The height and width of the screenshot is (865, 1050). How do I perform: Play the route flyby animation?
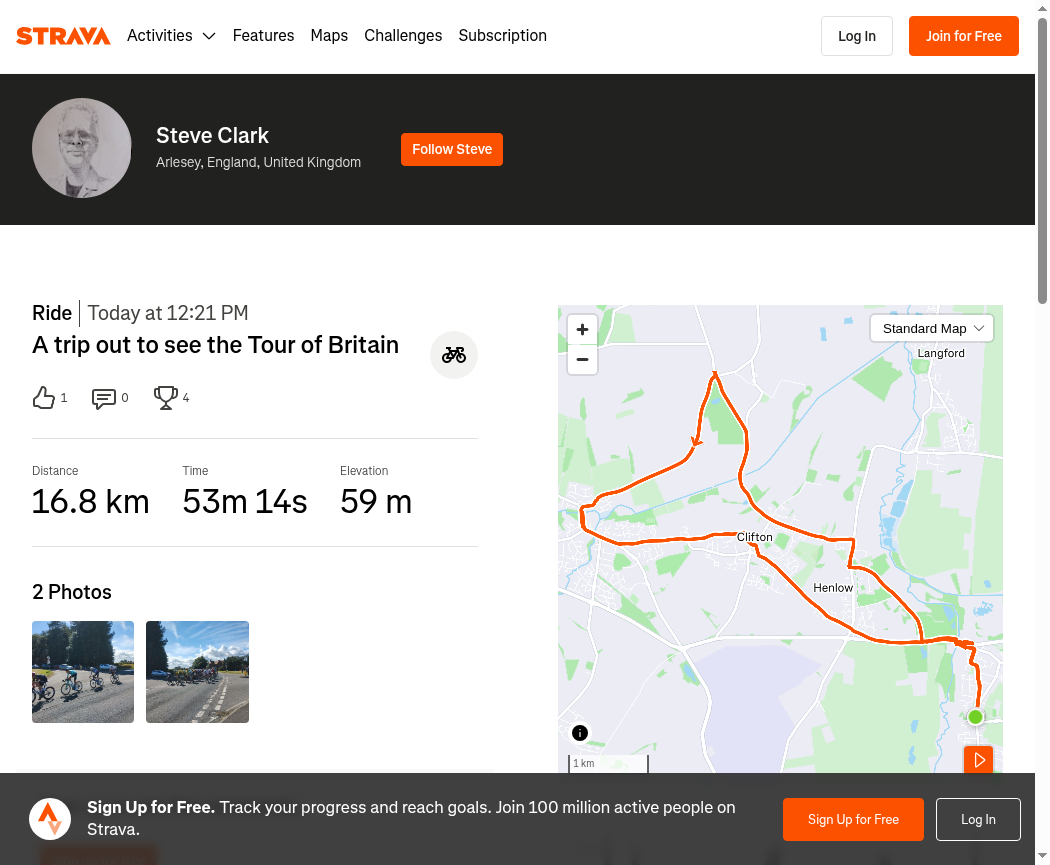pyautogui.click(x=978, y=760)
